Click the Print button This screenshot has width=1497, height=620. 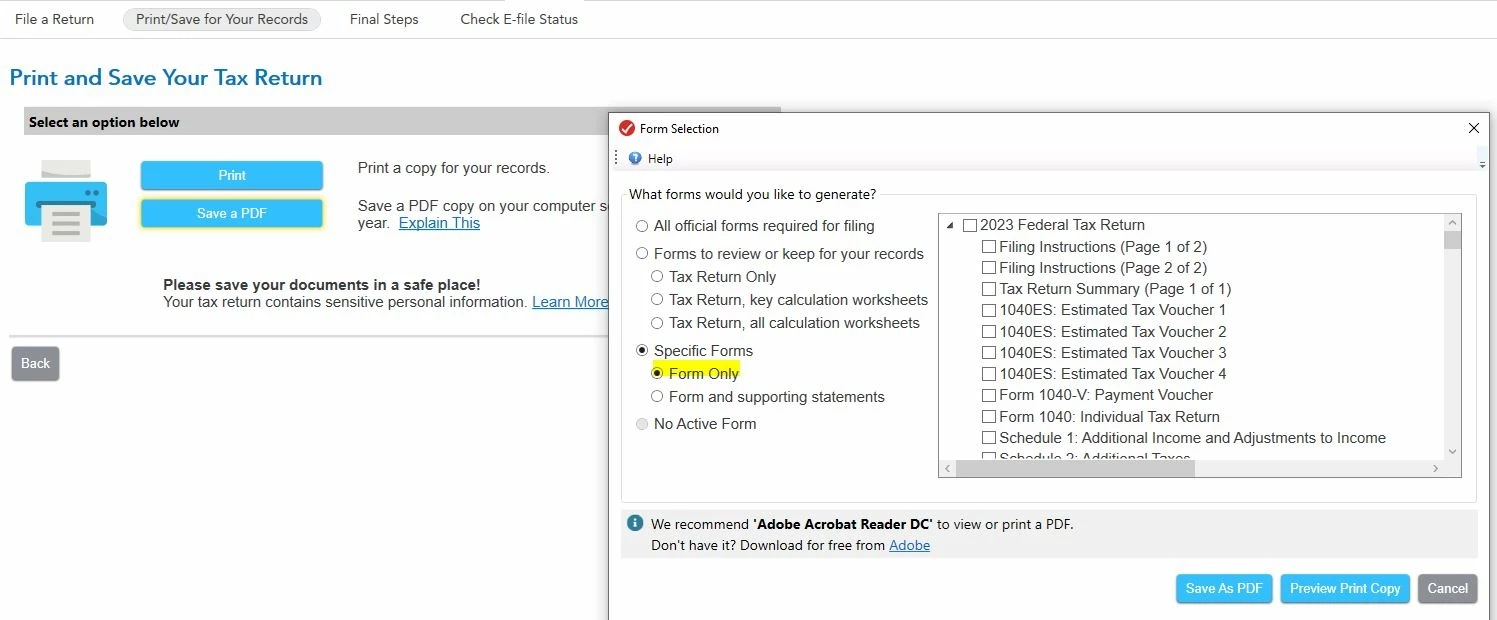(232, 175)
